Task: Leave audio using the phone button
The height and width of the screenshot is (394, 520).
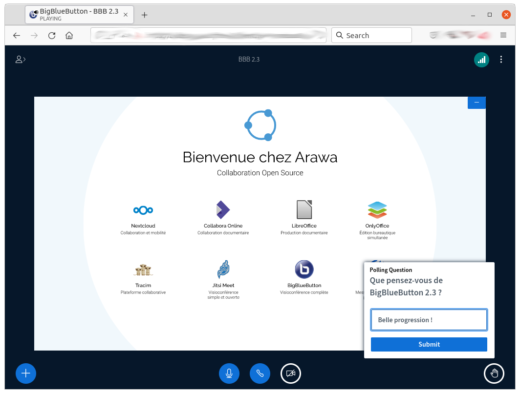Action: [260, 373]
